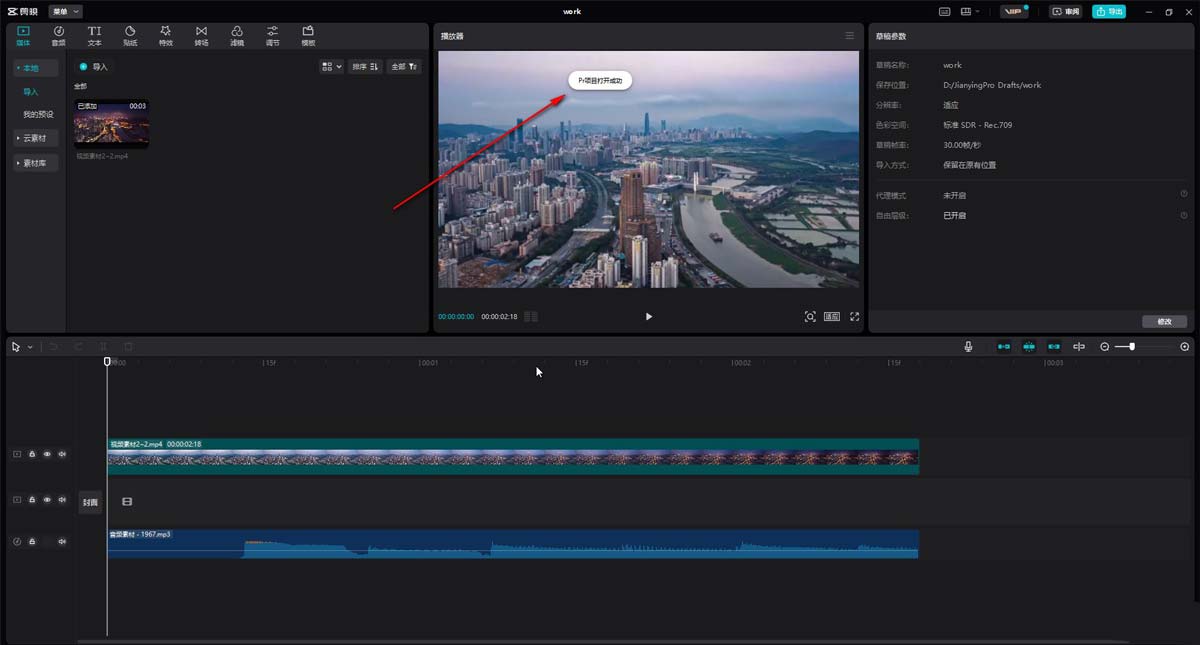Image resolution: width=1200 pixels, height=645 pixels.
Task: Open the 菜单 dropdown menu
Action: (65, 11)
